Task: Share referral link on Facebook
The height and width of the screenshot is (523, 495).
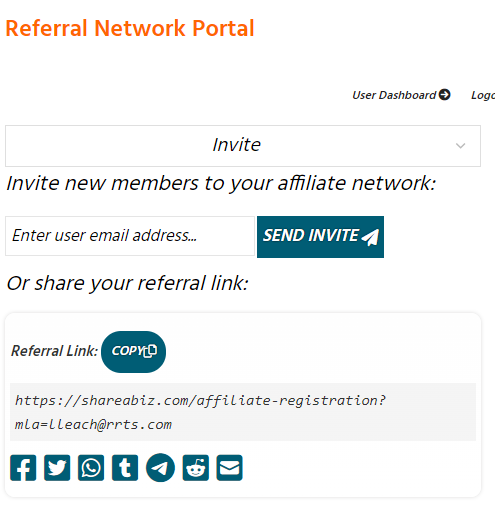Action: coord(23,468)
